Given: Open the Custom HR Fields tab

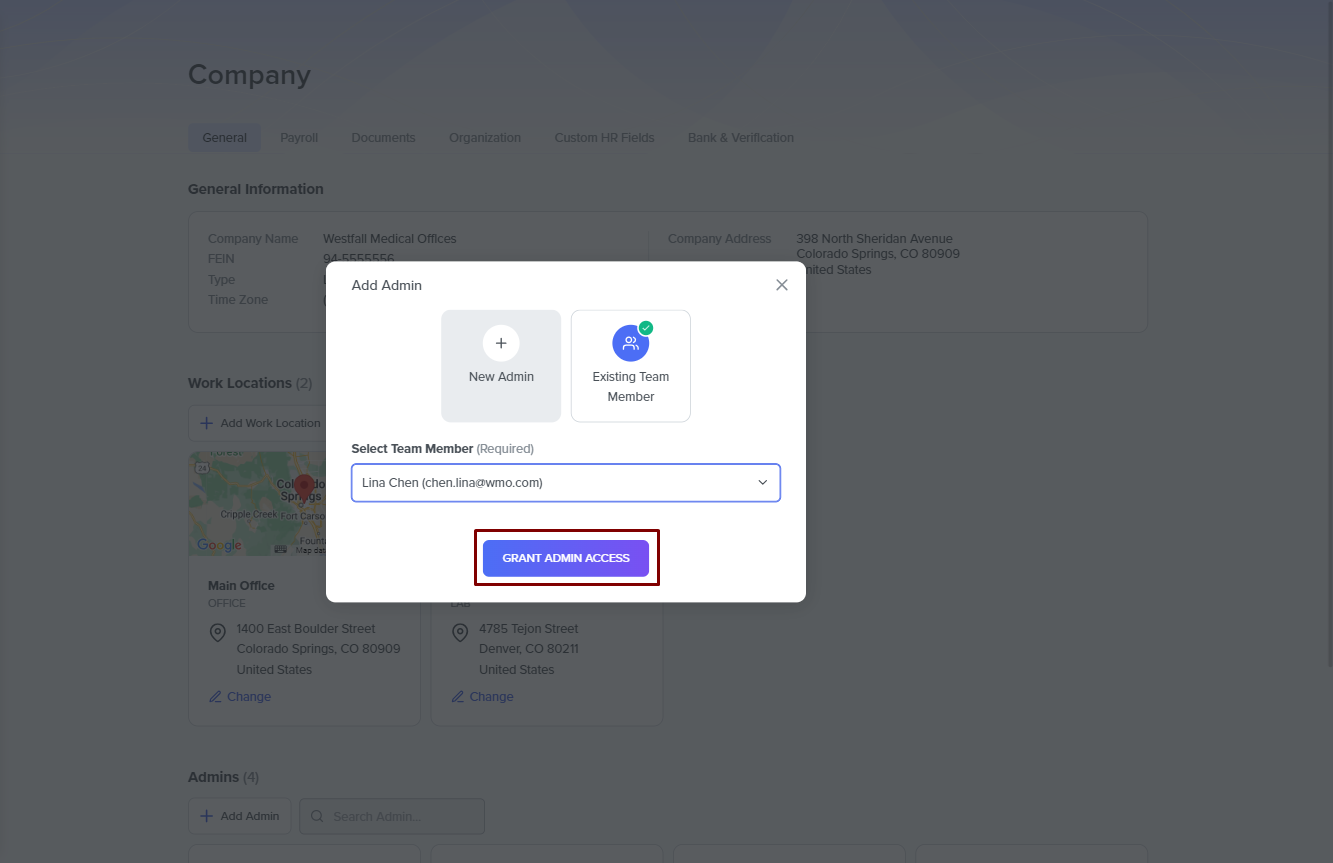Looking at the screenshot, I should 604,138.
